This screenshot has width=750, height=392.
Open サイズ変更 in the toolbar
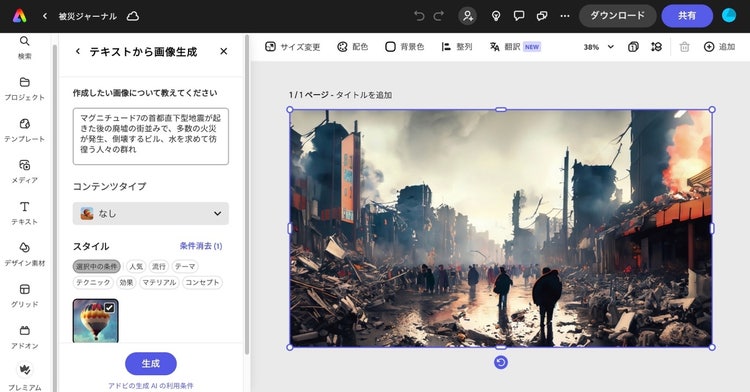click(292, 47)
